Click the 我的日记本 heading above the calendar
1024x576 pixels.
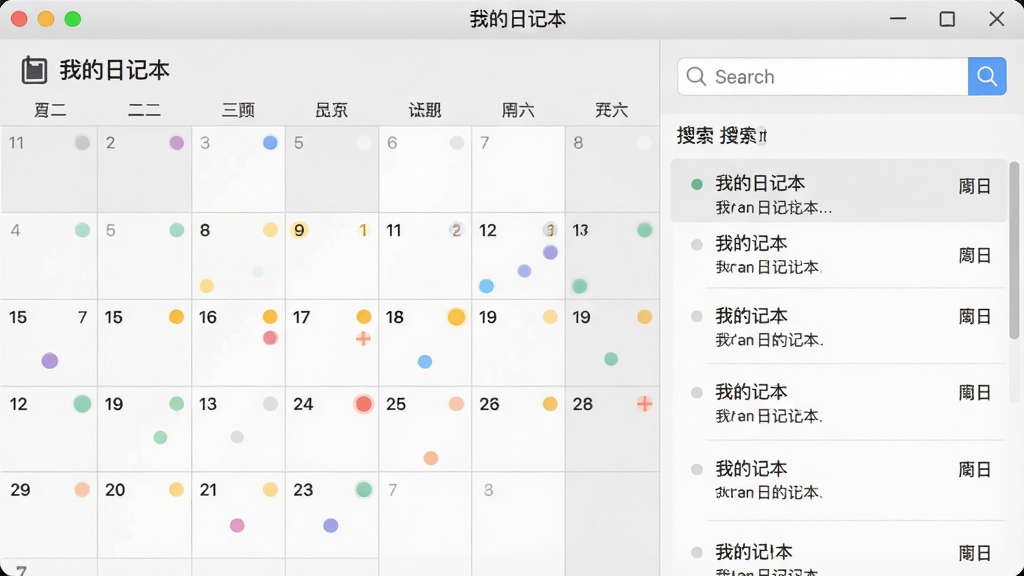(114, 70)
